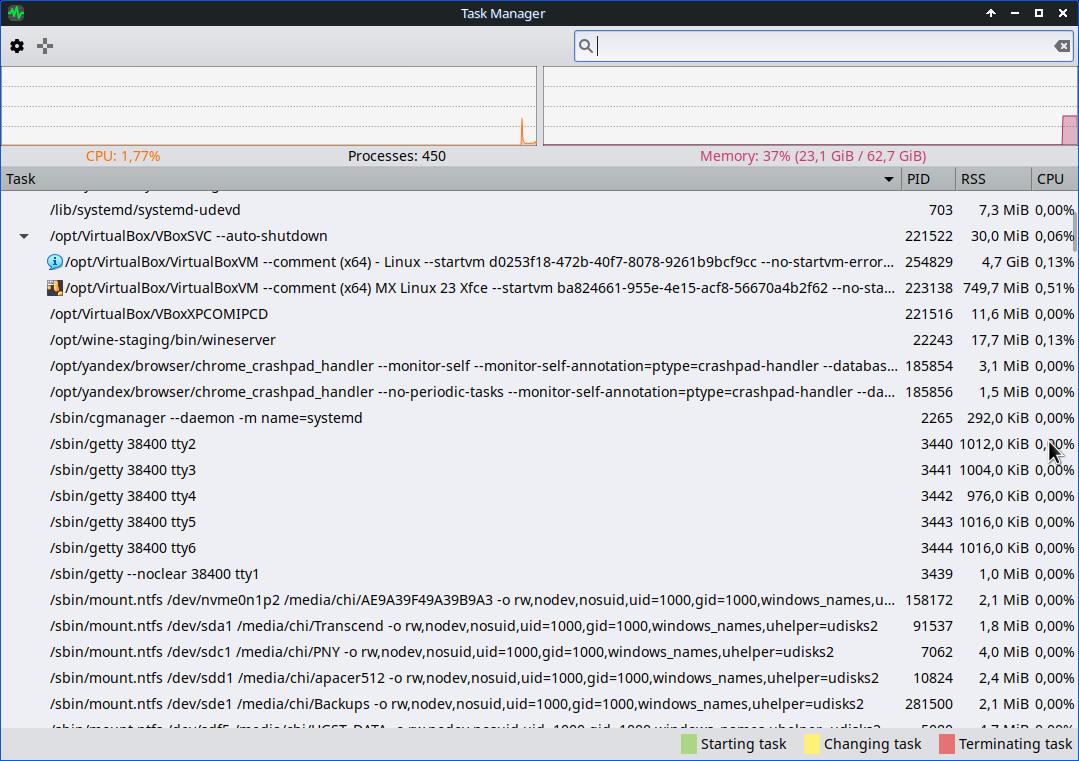Sort by the PID column header

point(928,179)
